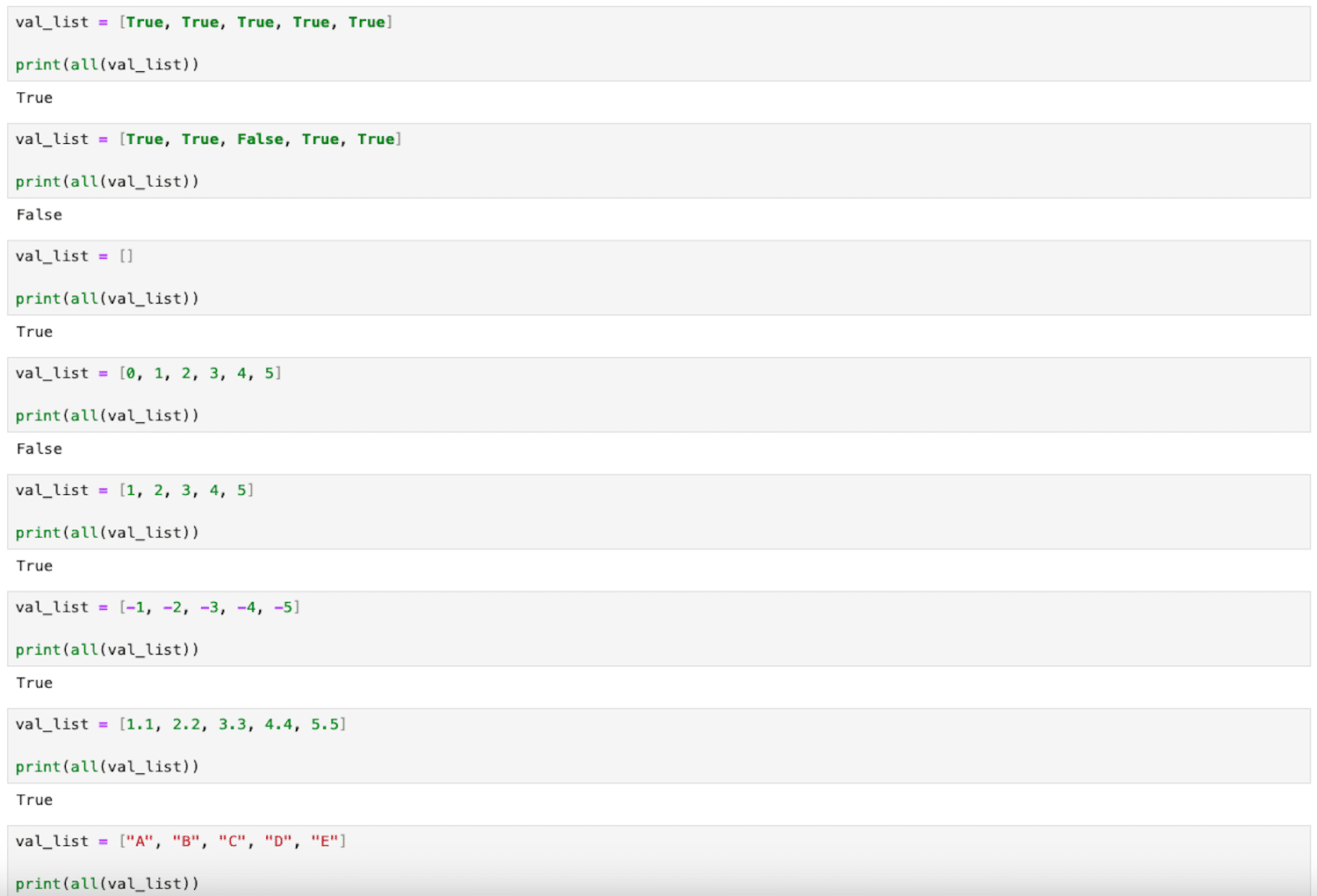Screen dimensions: 1317x896
Task: Select the 0 literal in the numeric list
Action: 129,372
